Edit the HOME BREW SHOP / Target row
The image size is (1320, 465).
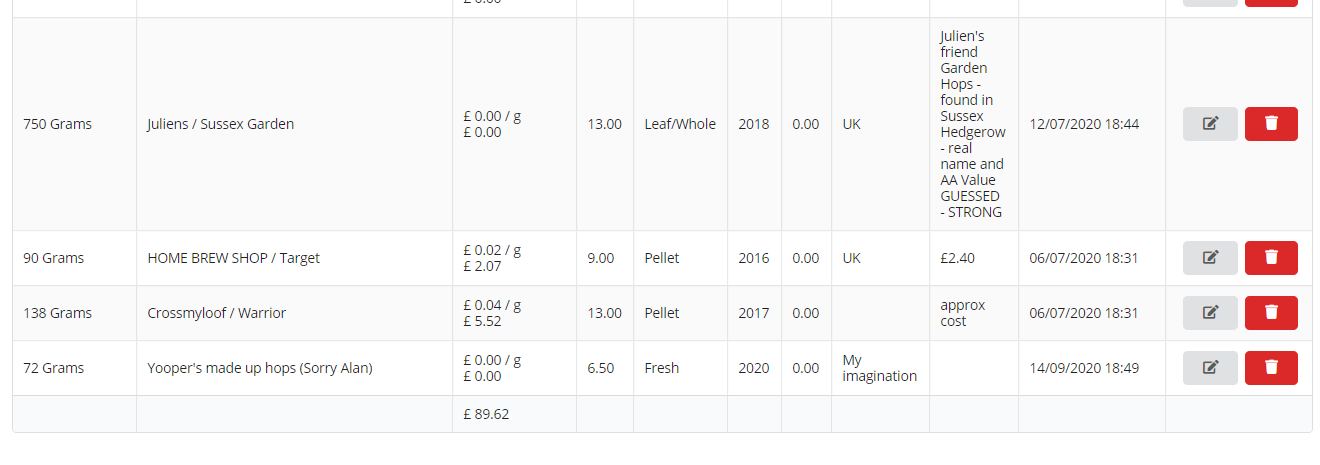1210,258
